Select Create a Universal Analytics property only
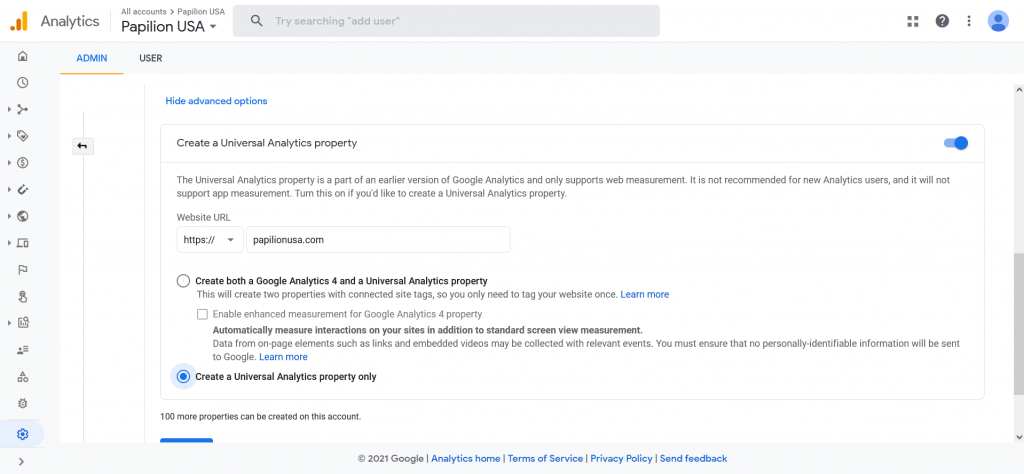Screen dimensions: 1024x474 (183, 377)
